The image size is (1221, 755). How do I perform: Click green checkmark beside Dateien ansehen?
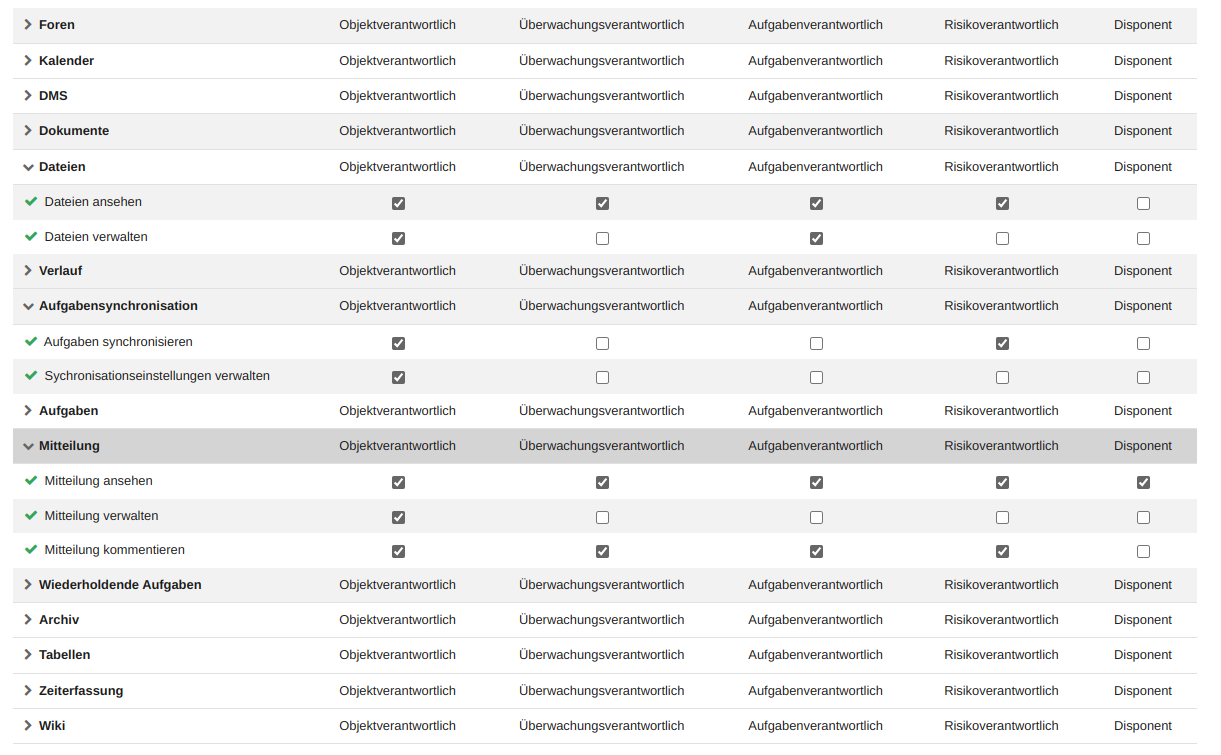(31, 202)
